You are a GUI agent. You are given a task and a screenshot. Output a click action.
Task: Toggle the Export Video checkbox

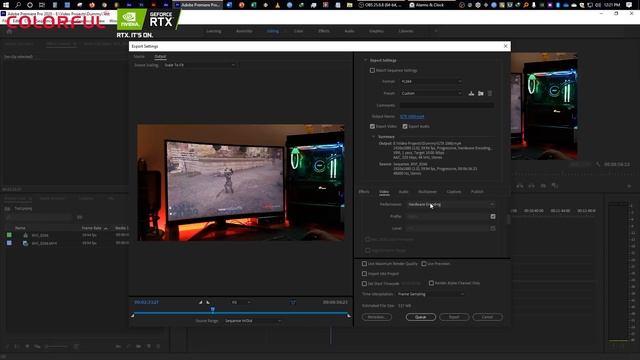[372, 127]
